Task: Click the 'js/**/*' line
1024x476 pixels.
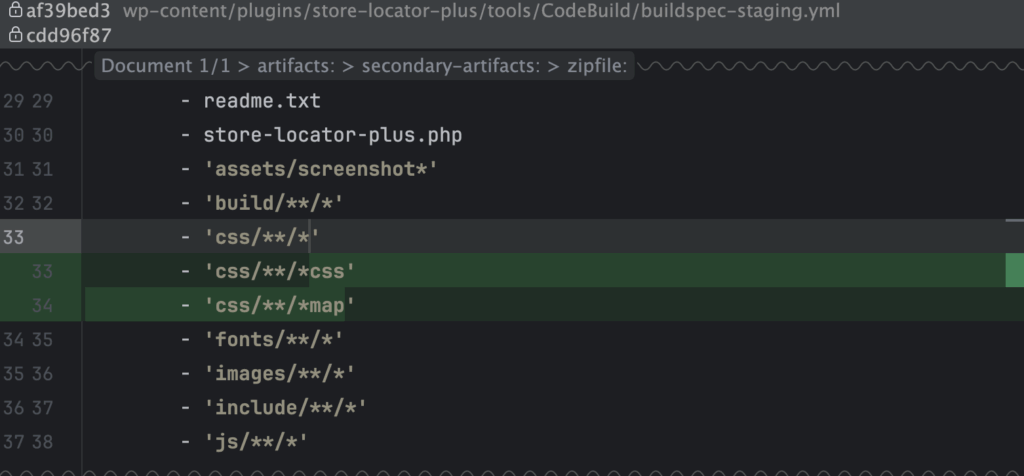Action: coord(255,441)
